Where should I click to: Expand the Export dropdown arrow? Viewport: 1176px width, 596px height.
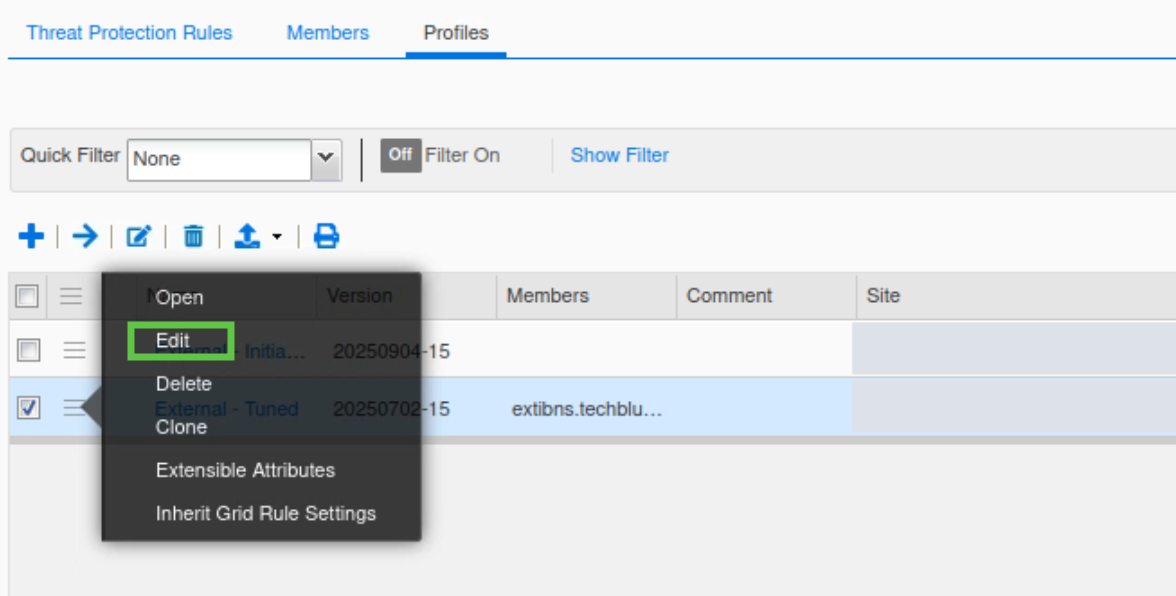click(277, 237)
